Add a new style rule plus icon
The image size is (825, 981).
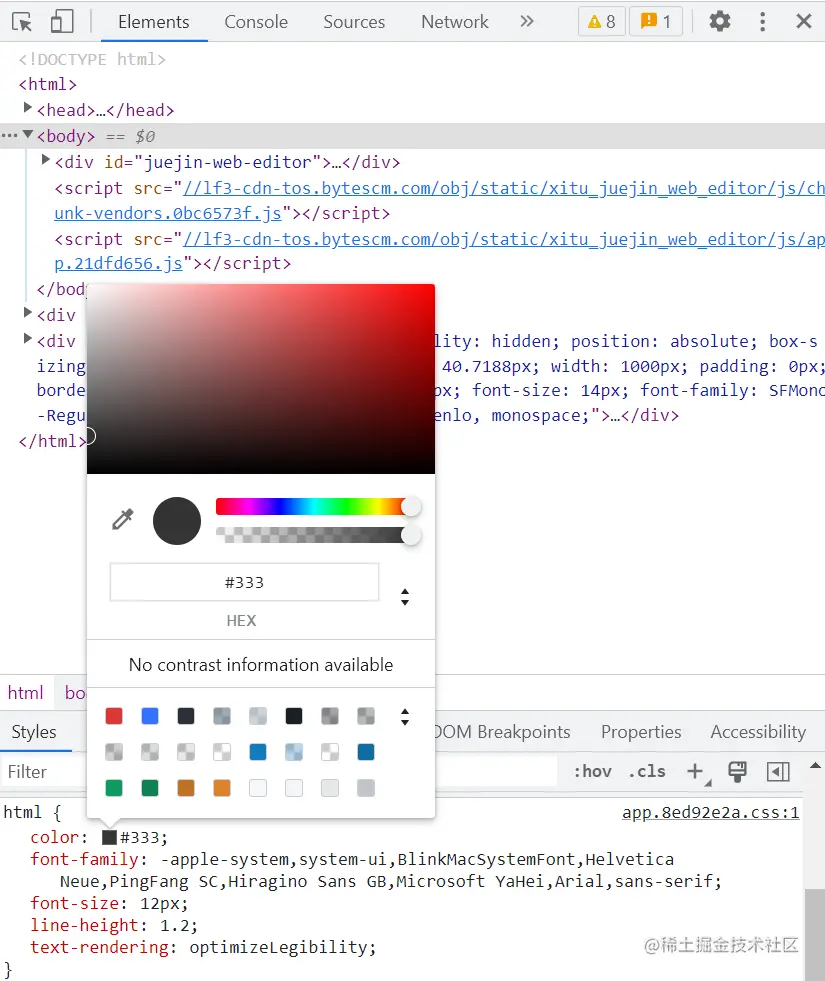pyautogui.click(x=696, y=771)
